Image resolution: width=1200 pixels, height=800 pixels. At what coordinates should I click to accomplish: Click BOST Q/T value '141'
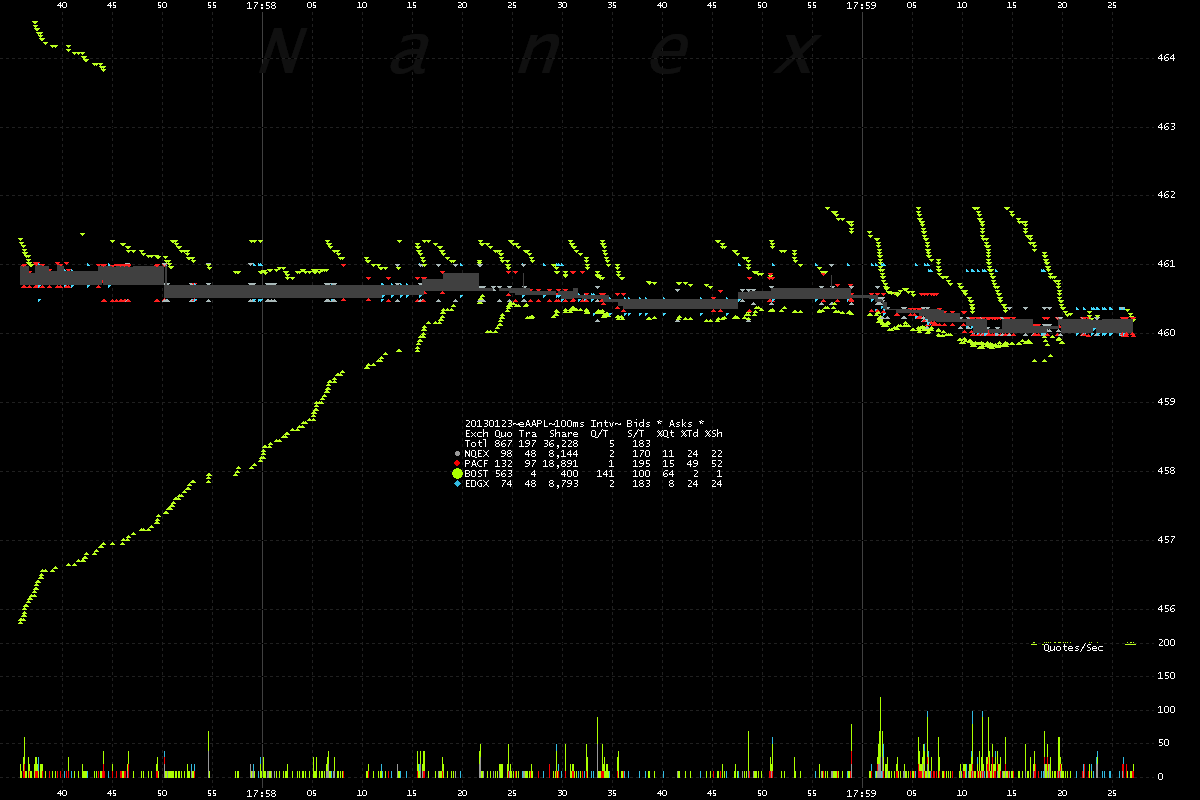[605, 473]
